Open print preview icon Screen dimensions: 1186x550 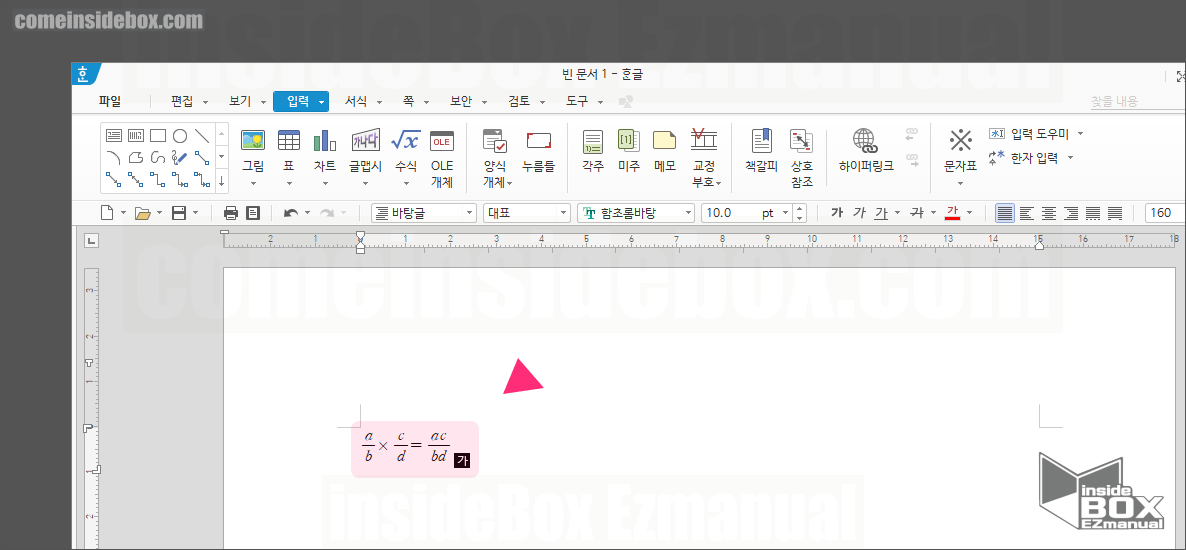tap(253, 213)
